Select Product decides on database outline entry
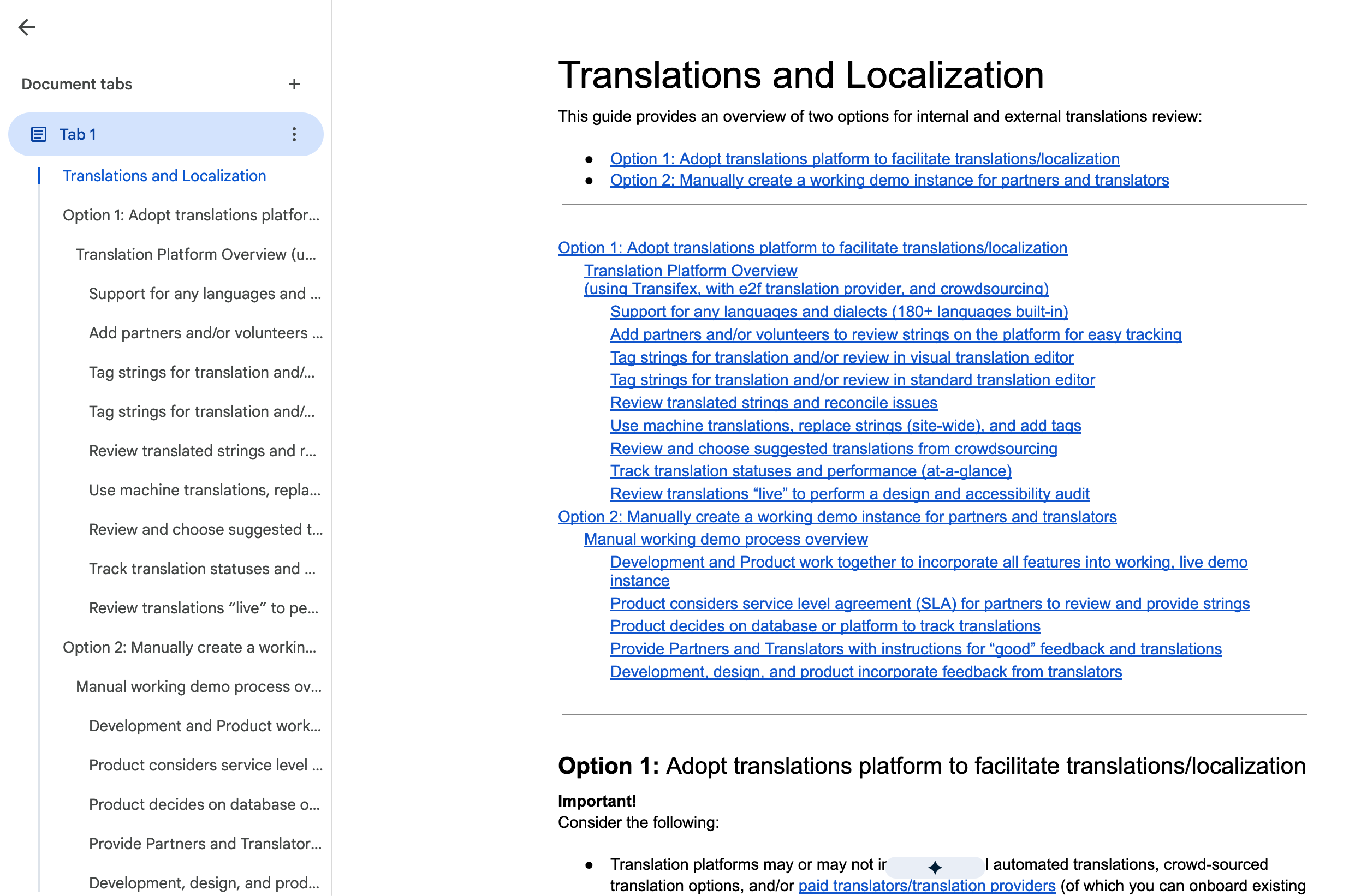Viewport: 1355px width, 896px height. 205,804
